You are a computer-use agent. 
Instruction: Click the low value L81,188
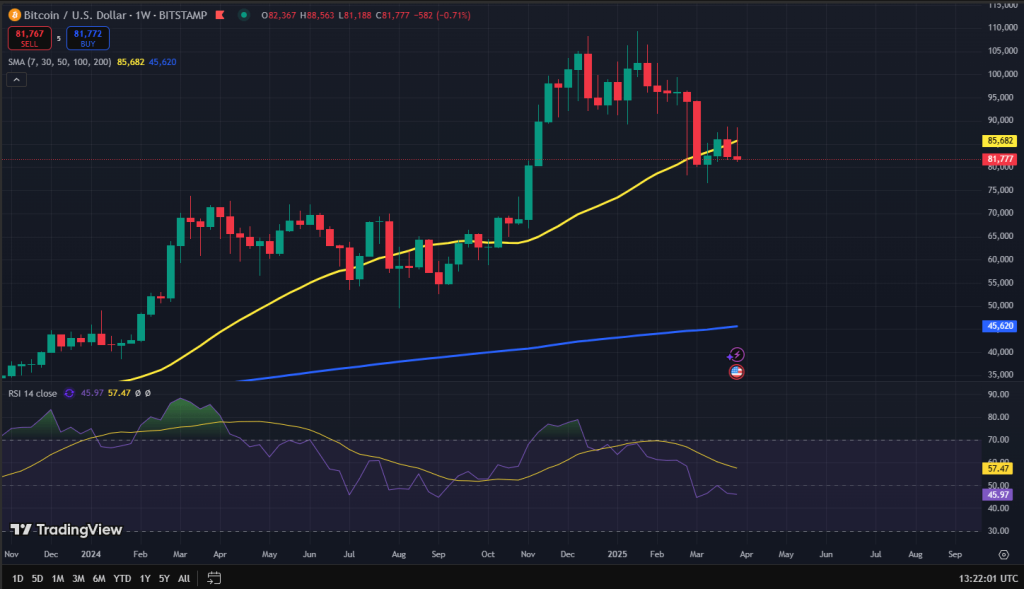click(355, 15)
